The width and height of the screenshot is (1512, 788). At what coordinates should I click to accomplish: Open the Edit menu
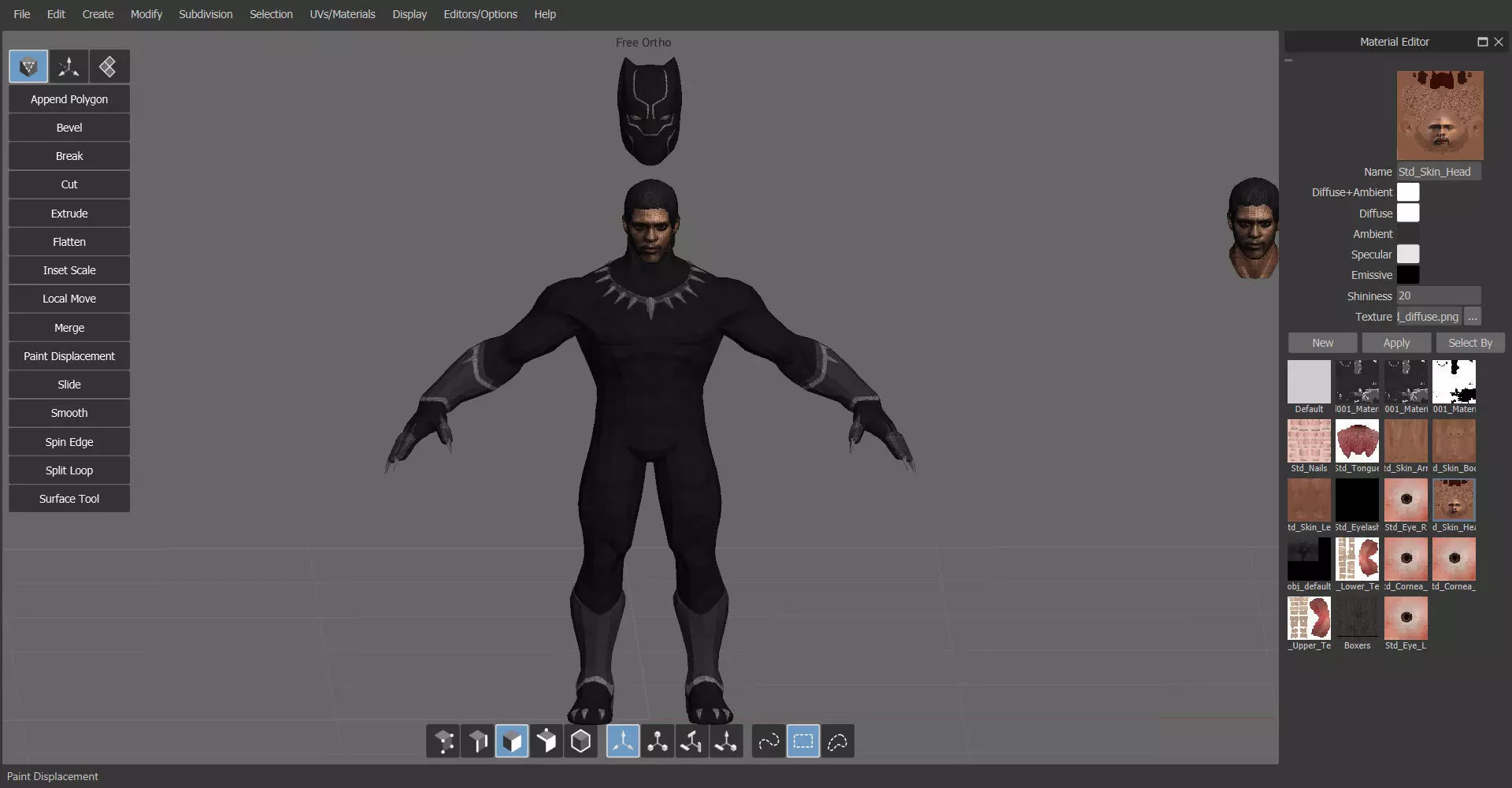point(56,14)
